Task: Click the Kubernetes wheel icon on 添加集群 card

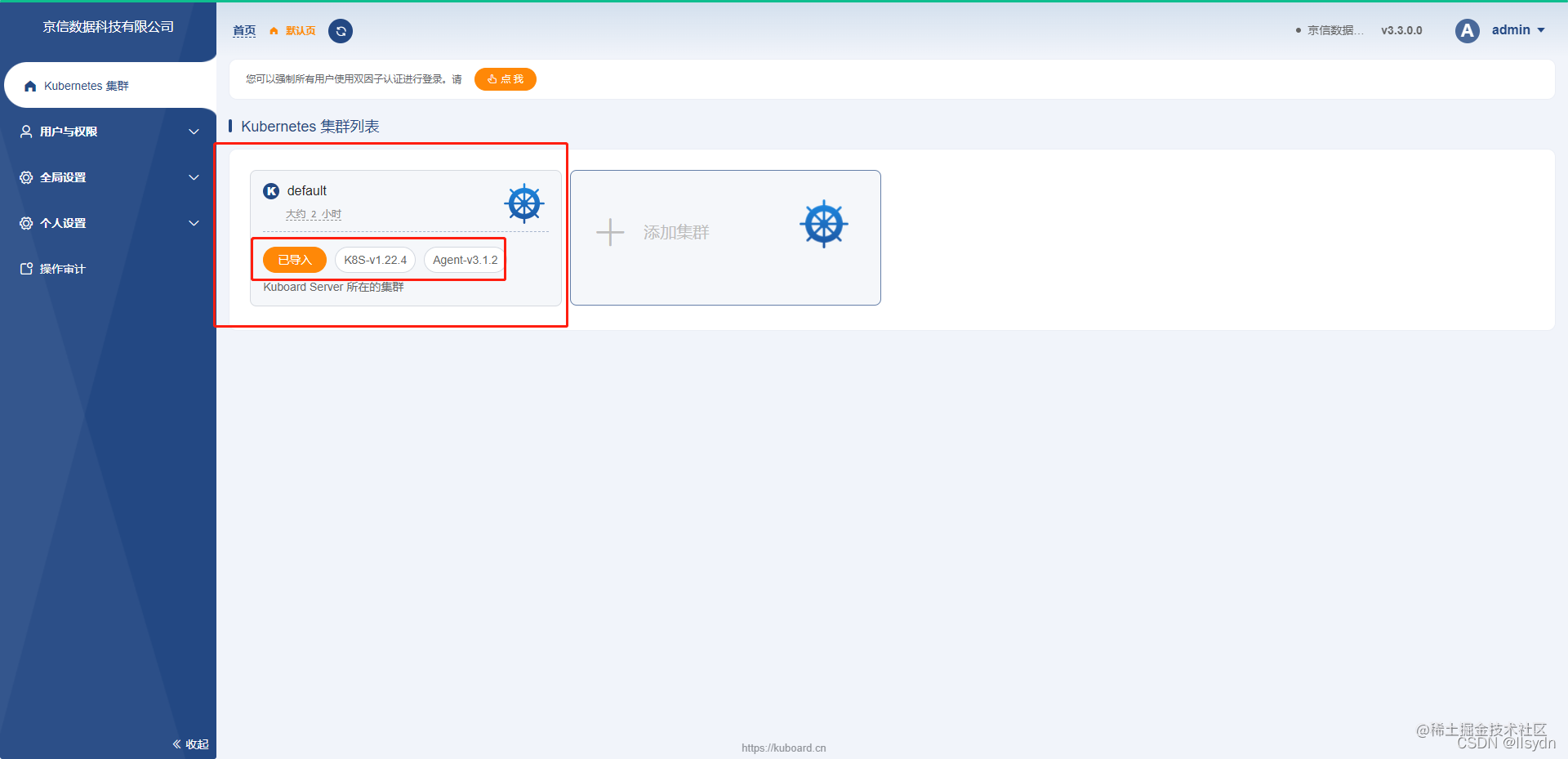Action: click(x=824, y=224)
